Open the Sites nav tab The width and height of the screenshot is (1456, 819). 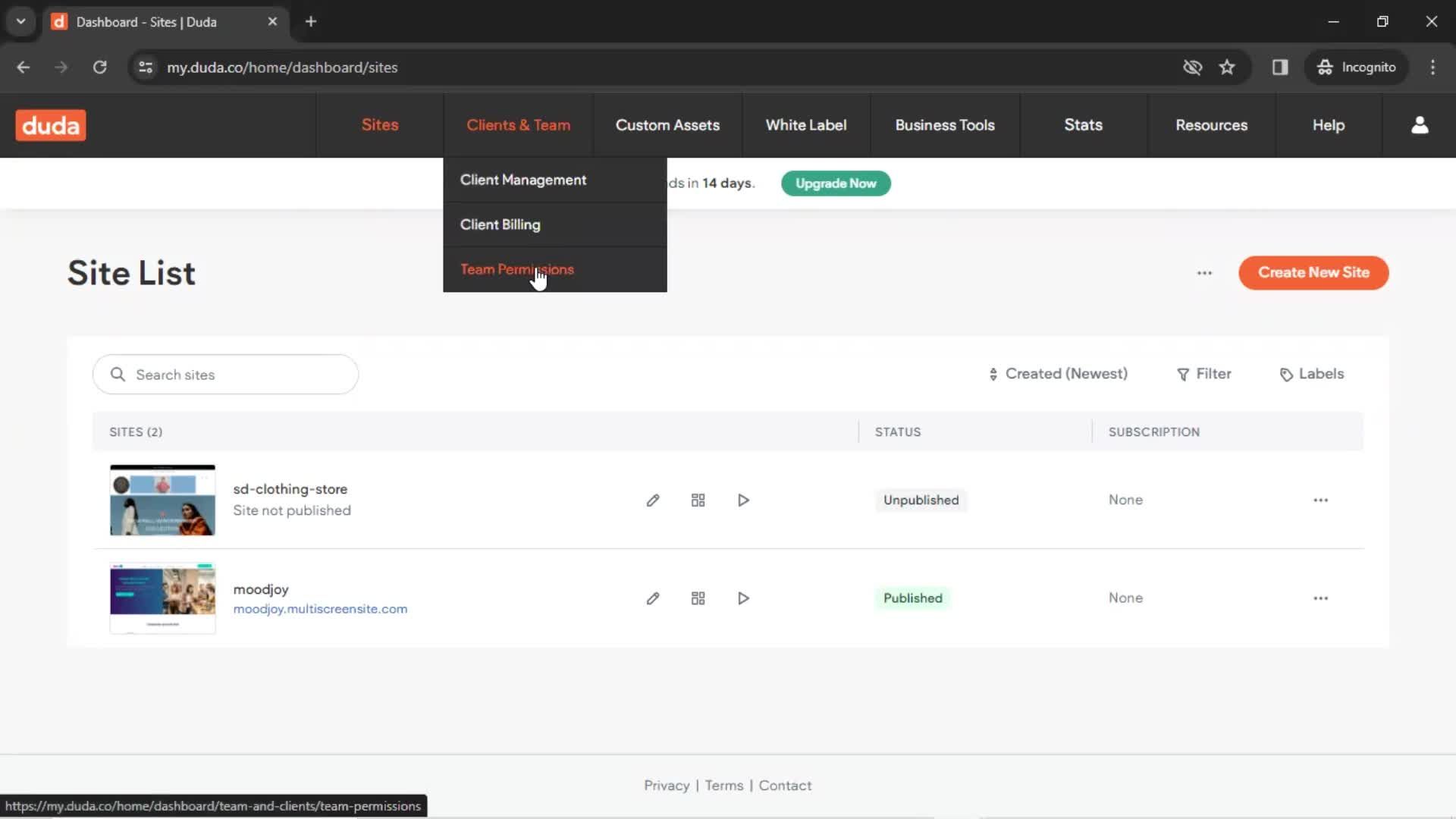point(380,125)
